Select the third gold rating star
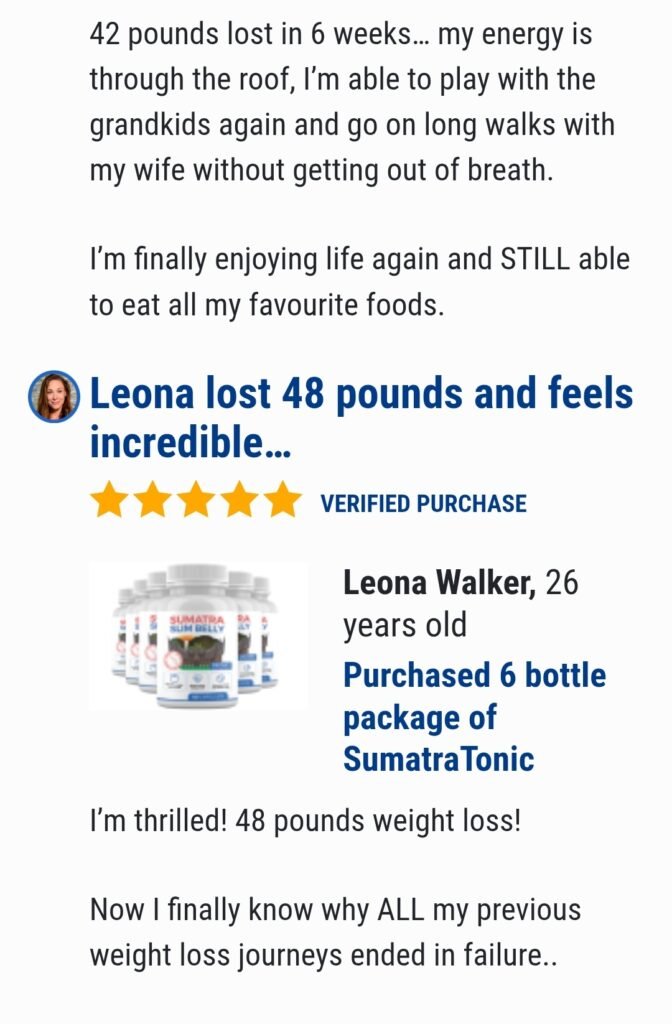672x1024 pixels. pyautogui.click(x=197, y=500)
